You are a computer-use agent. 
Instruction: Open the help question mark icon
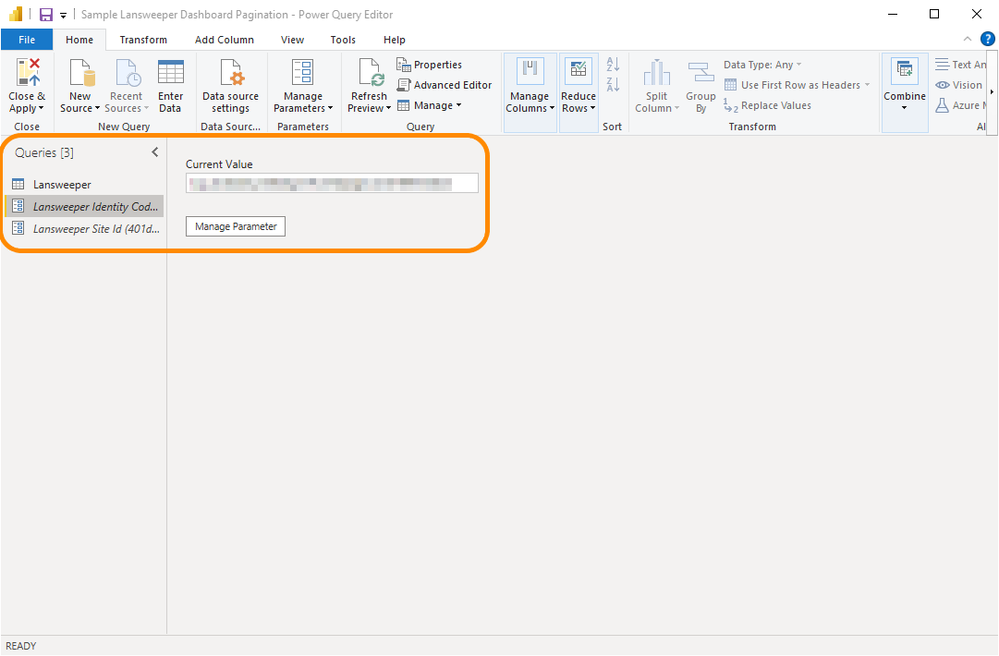987,39
